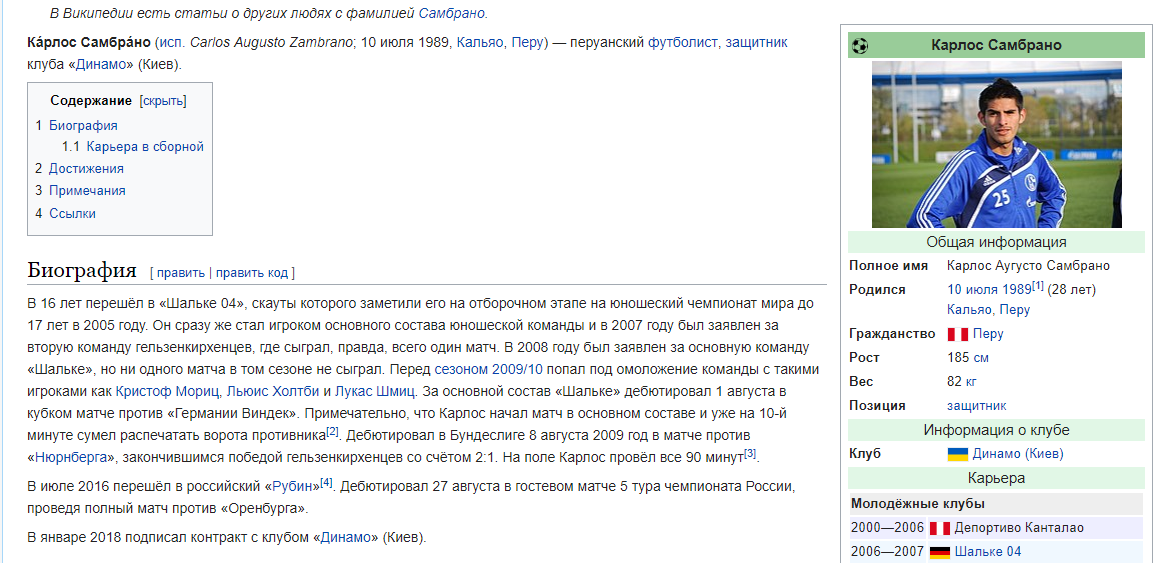Navigate to Ссылки section in contents
1155x563 pixels.
click(x=72, y=213)
